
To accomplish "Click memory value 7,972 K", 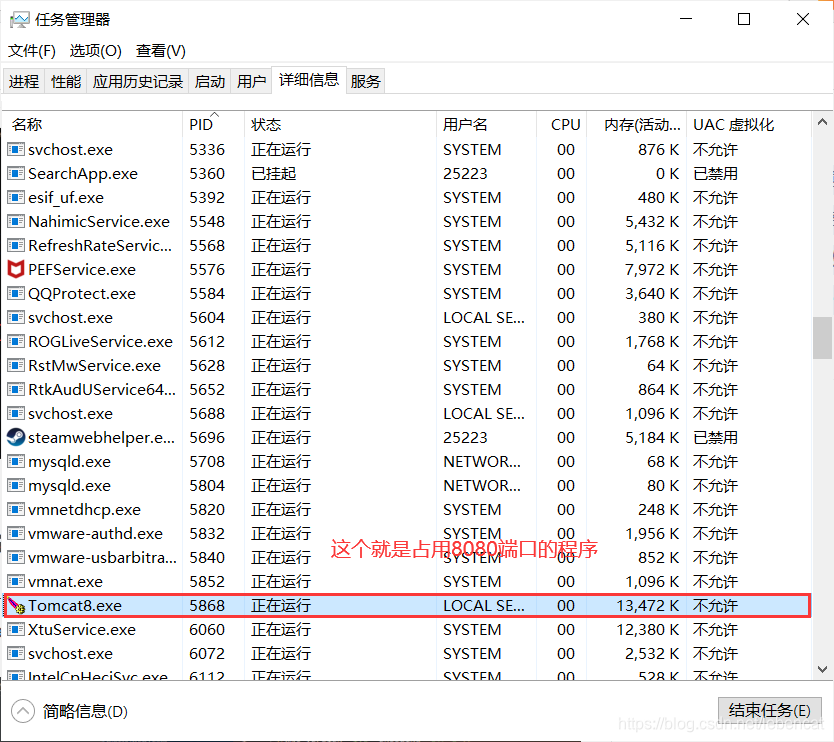I will [652, 270].
